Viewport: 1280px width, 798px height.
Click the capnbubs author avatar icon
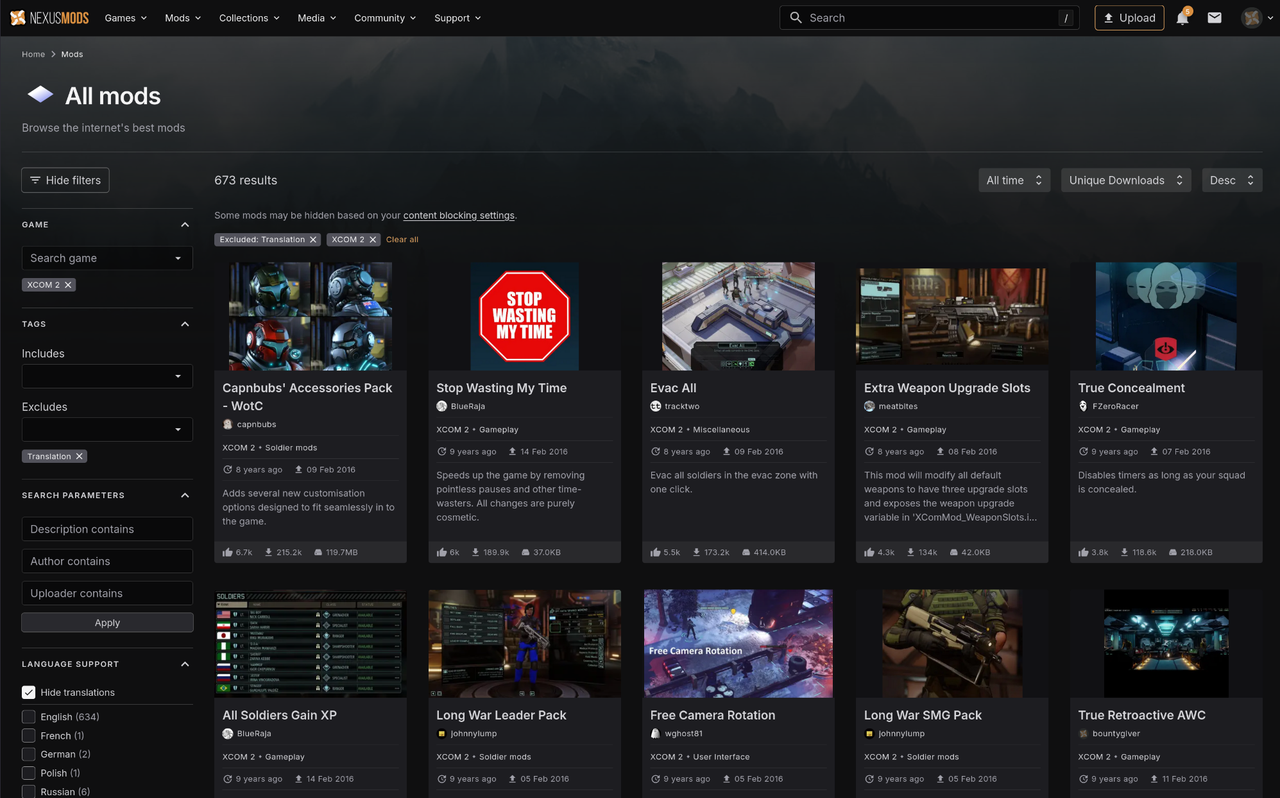point(228,424)
